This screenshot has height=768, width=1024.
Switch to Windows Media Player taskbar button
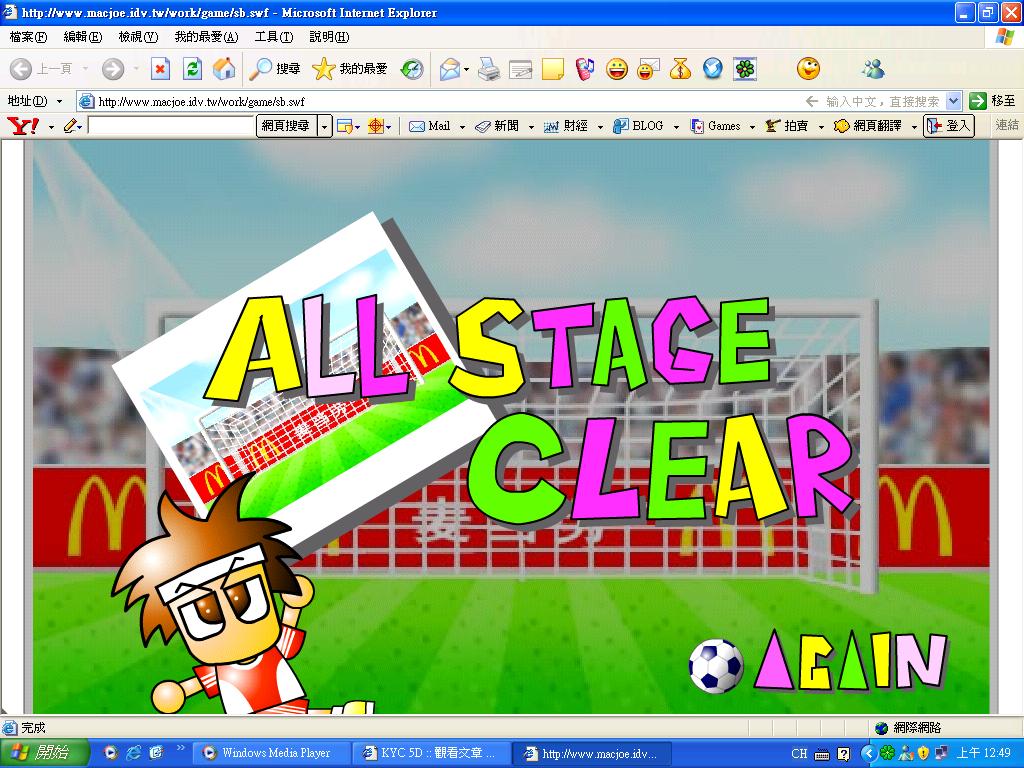pos(274,753)
